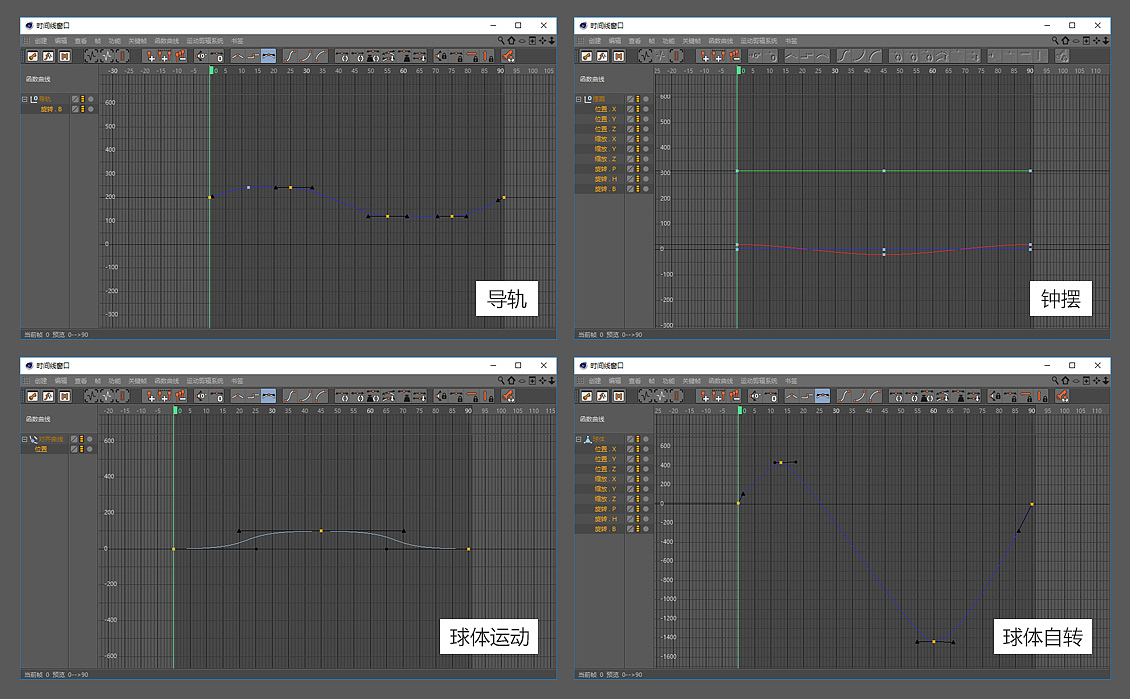Collapse the 对齐曲线 tree node in 球体运动 window
The width and height of the screenshot is (1130, 699).
[x=25, y=439]
